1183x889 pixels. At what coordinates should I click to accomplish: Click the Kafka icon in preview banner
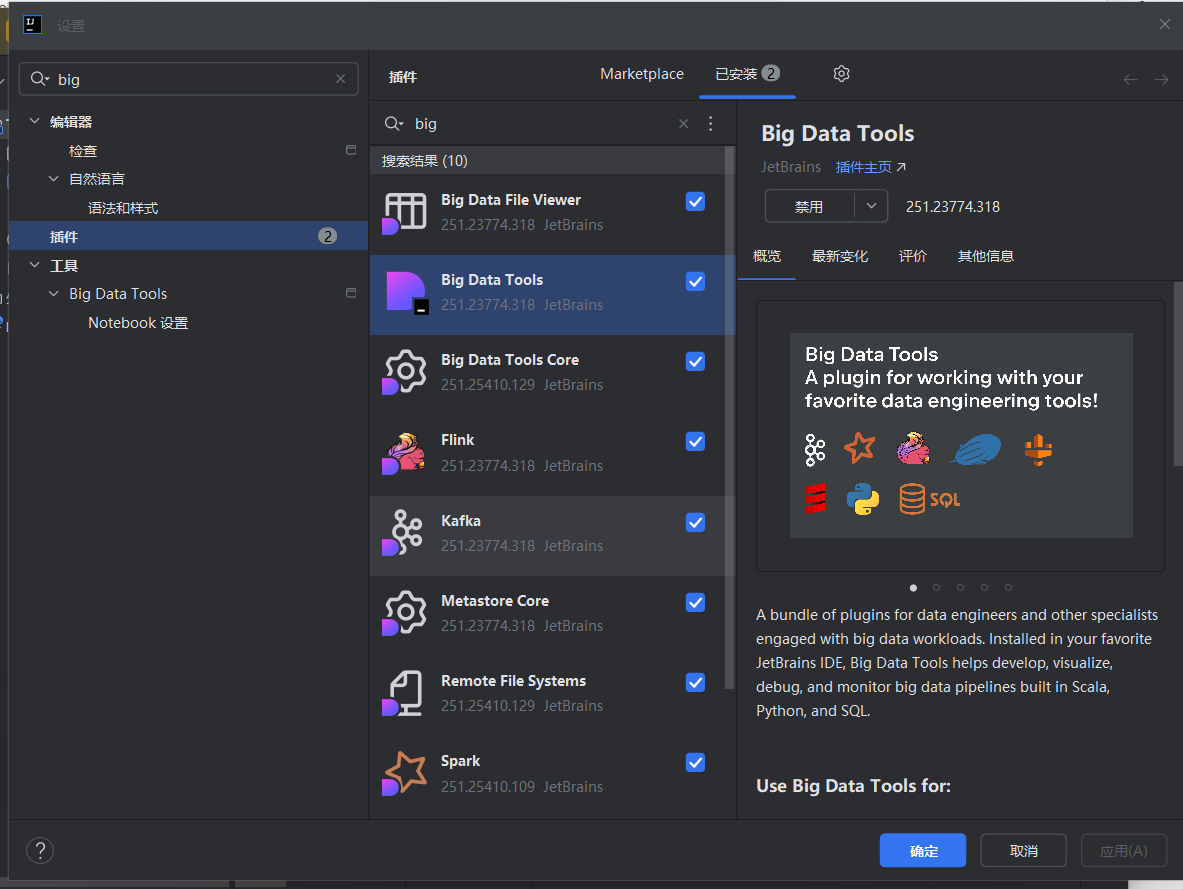point(815,450)
